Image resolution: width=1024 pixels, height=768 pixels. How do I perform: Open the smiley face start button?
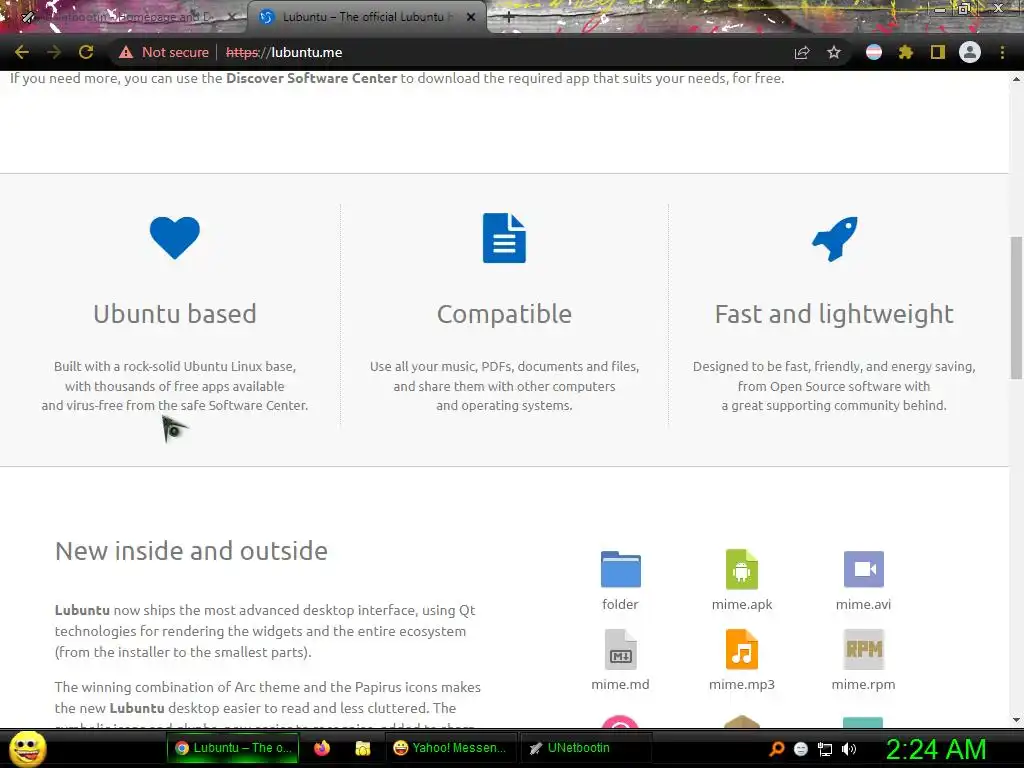27,748
